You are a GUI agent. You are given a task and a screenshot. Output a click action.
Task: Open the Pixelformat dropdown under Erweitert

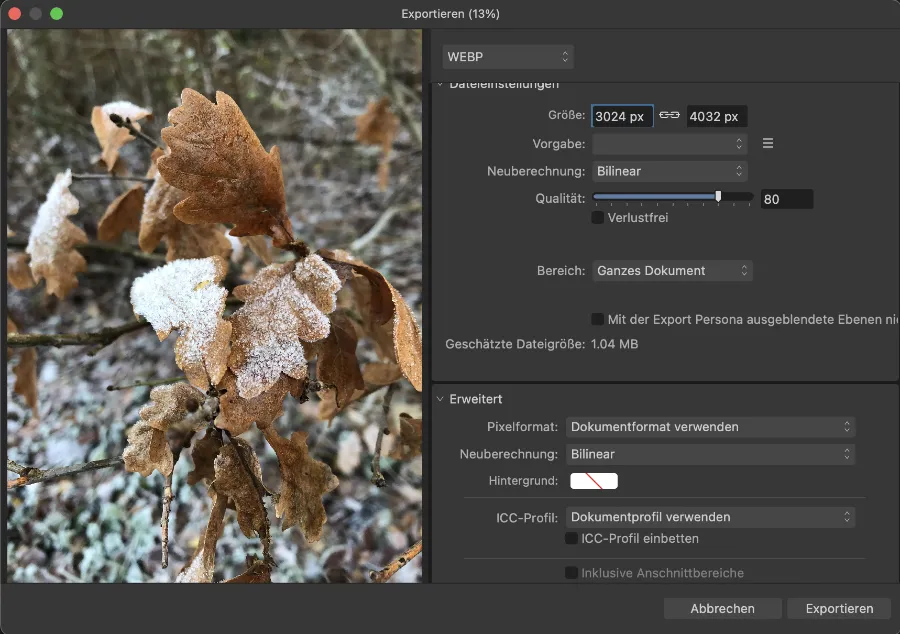710,427
